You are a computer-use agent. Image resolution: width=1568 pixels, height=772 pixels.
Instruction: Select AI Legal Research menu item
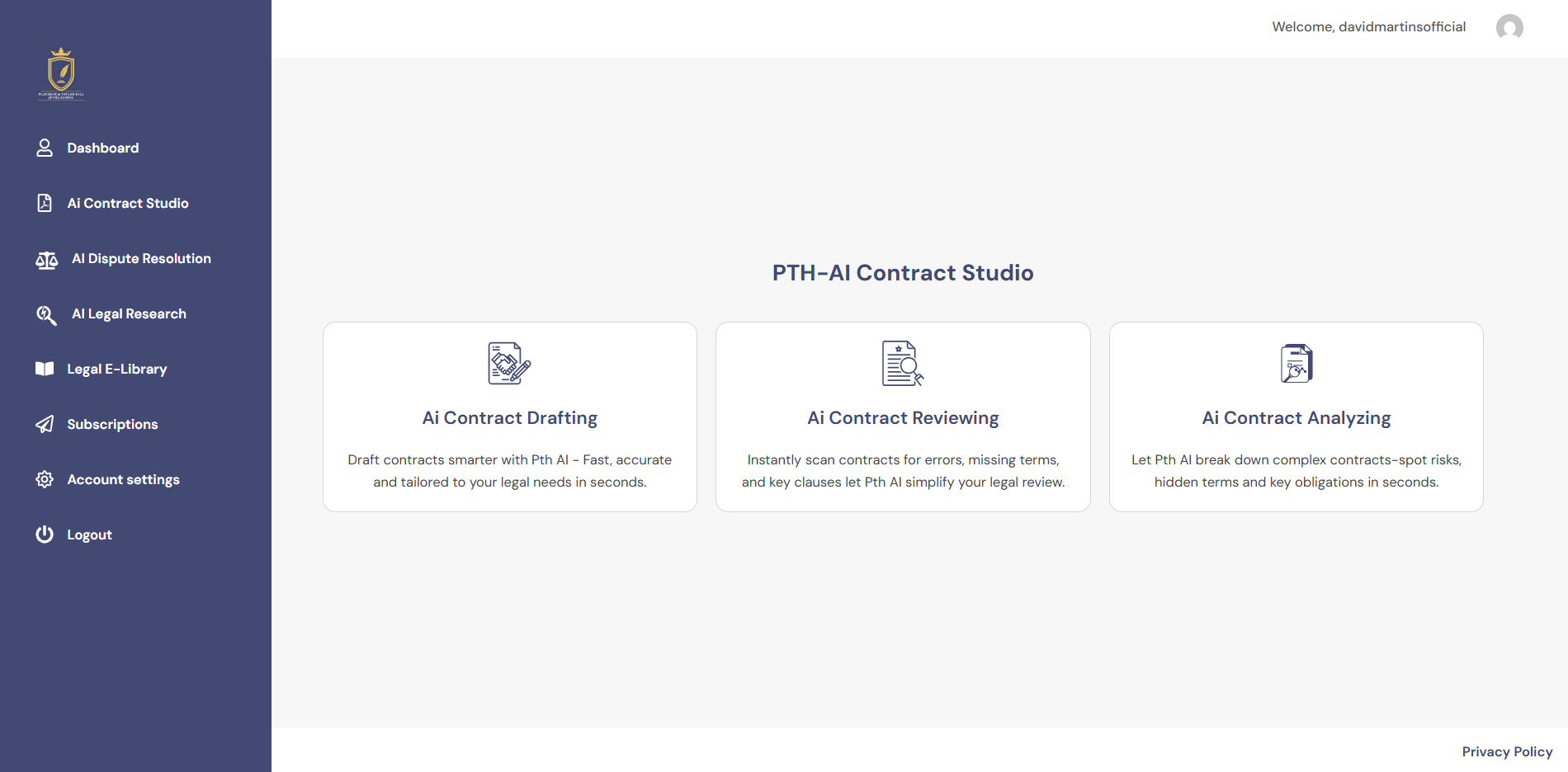[x=129, y=314]
